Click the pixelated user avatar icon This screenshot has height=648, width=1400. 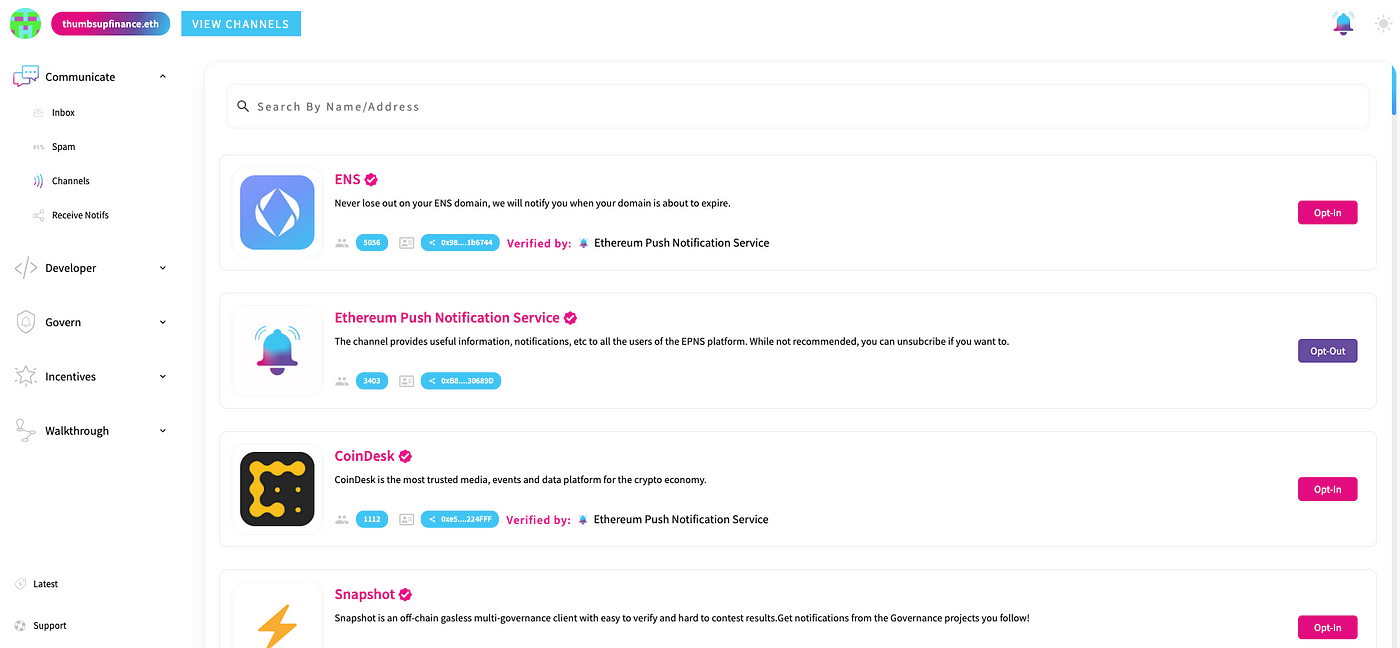(x=25, y=23)
